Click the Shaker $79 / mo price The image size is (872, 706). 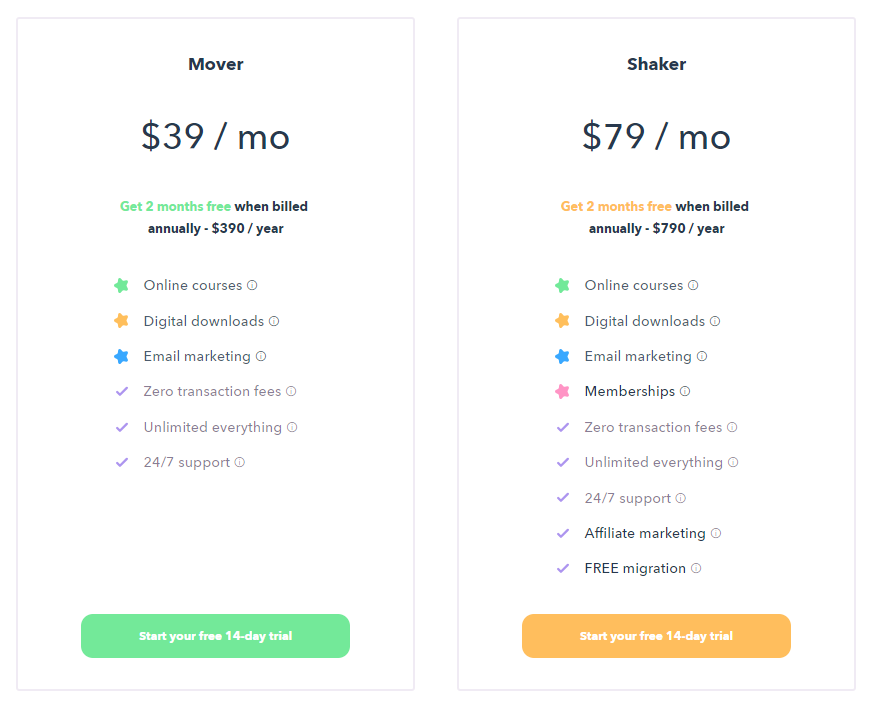click(656, 137)
